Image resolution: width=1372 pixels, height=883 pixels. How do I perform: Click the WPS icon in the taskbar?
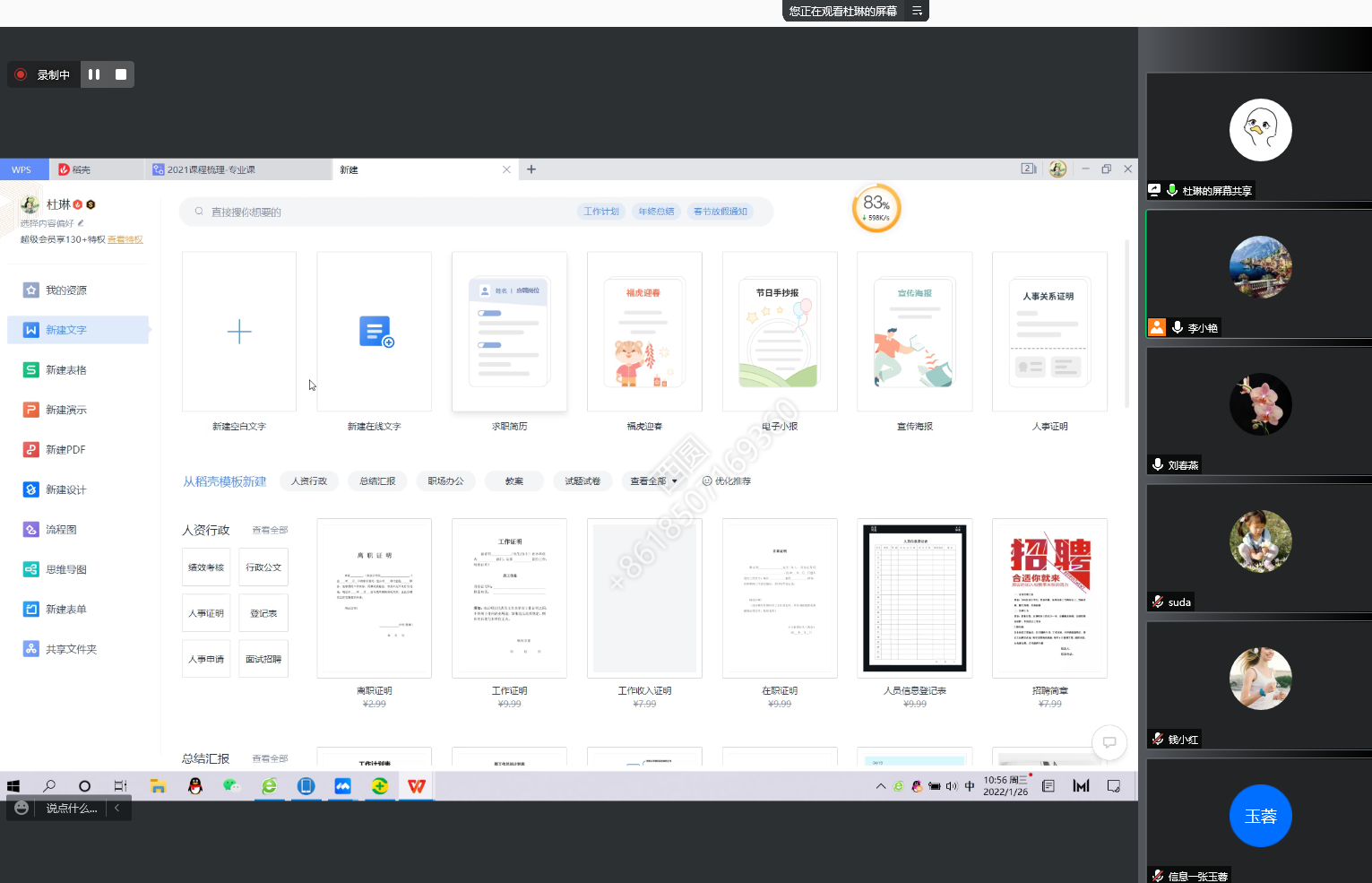pyautogui.click(x=417, y=786)
